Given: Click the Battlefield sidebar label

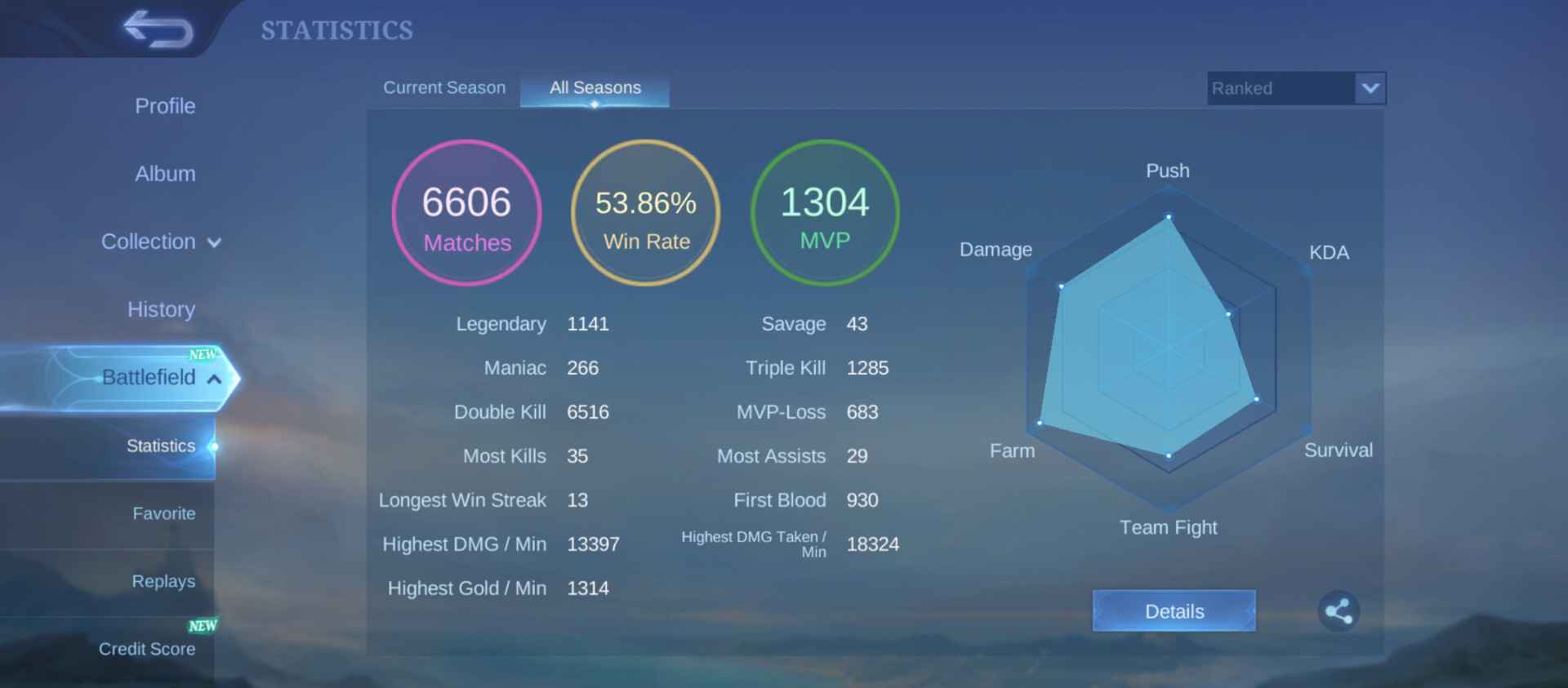Looking at the screenshot, I should pos(149,377).
